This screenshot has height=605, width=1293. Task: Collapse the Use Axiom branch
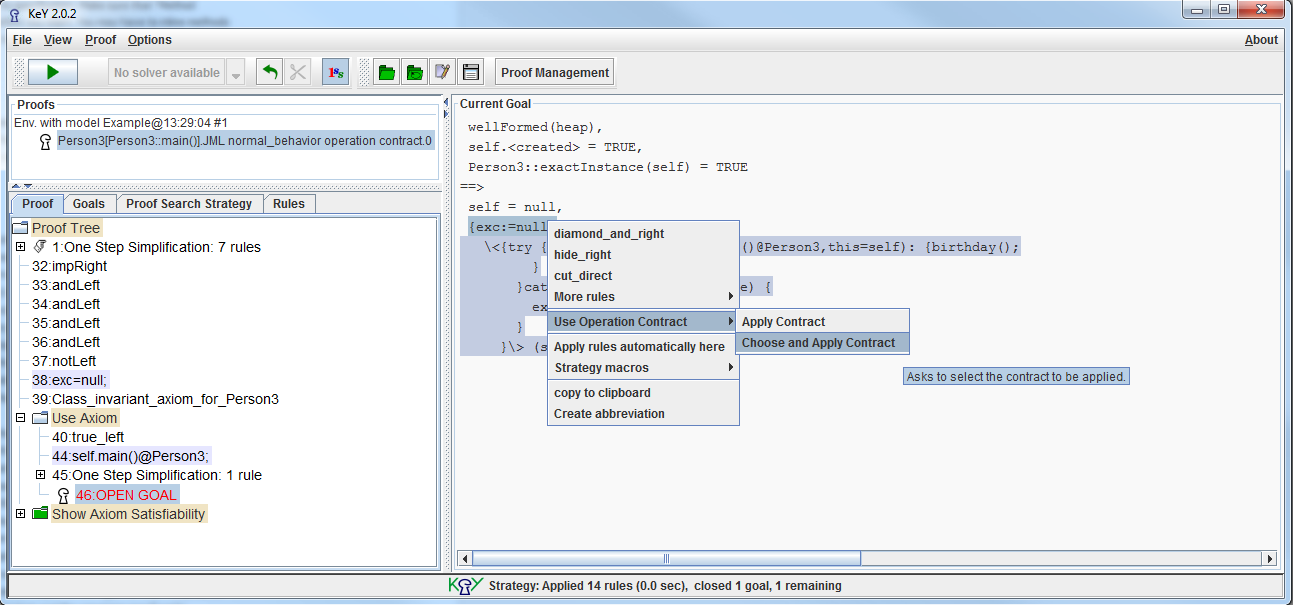(x=21, y=418)
